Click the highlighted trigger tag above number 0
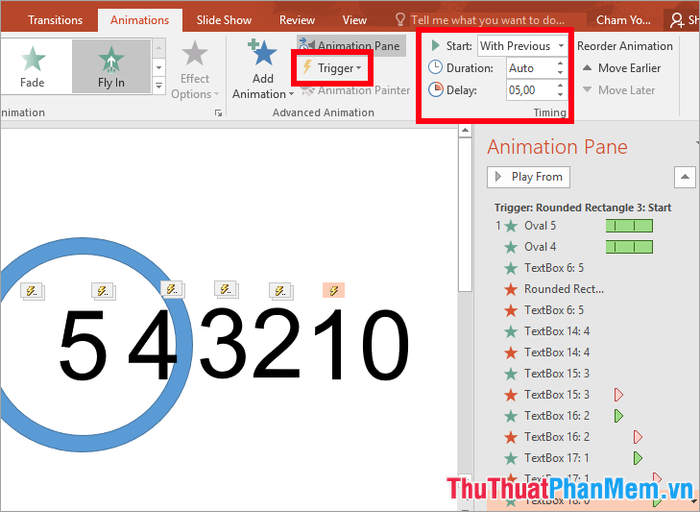This screenshot has width=700, height=512. pos(334,291)
